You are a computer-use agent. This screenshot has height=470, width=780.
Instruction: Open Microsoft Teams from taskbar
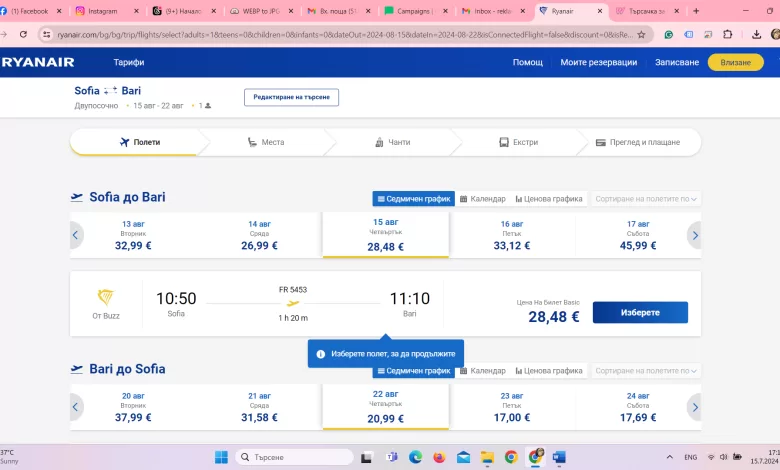coord(392,457)
